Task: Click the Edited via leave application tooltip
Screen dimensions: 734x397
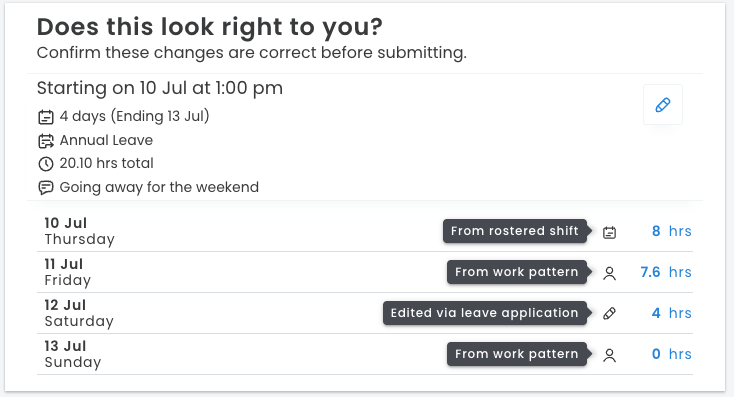Action: coord(484,313)
